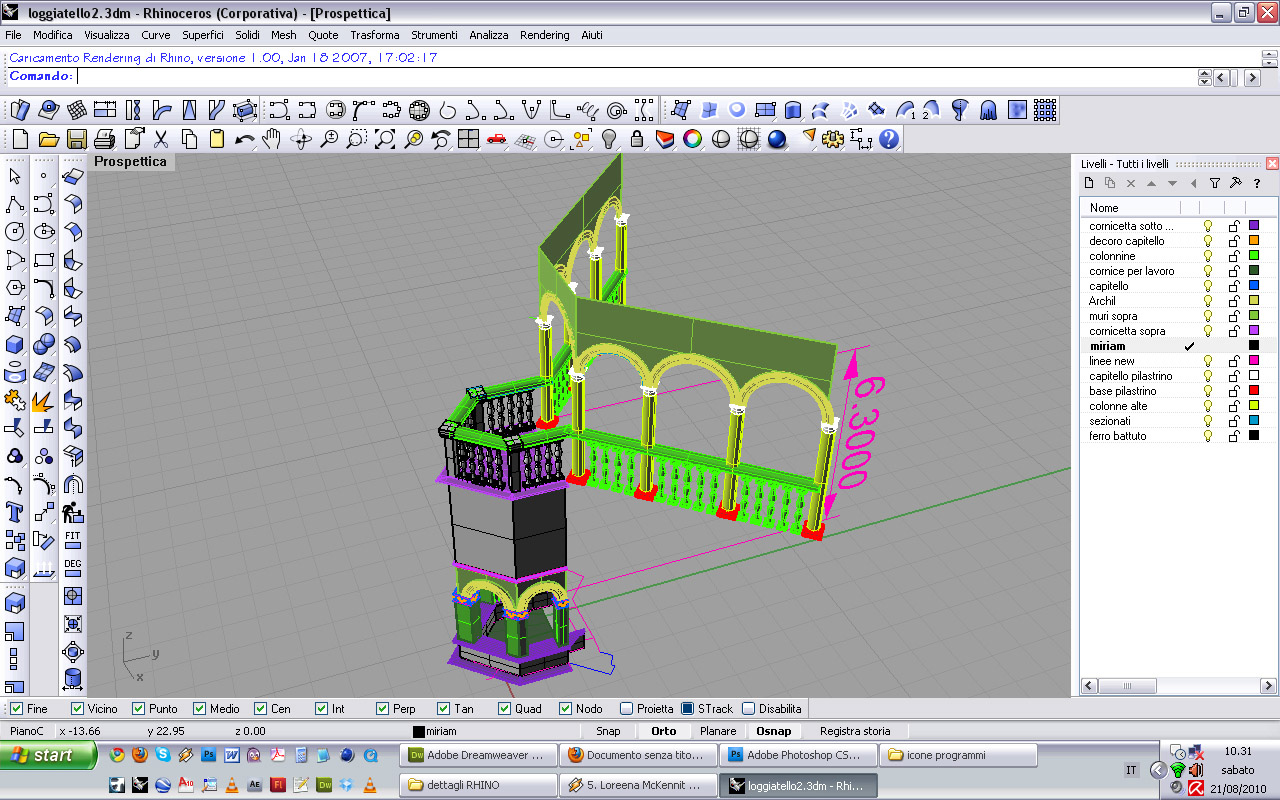Image resolution: width=1280 pixels, height=800 pixels.
Task: Click the New file icon
Action: pyautogui.click(x=20, y=139)
